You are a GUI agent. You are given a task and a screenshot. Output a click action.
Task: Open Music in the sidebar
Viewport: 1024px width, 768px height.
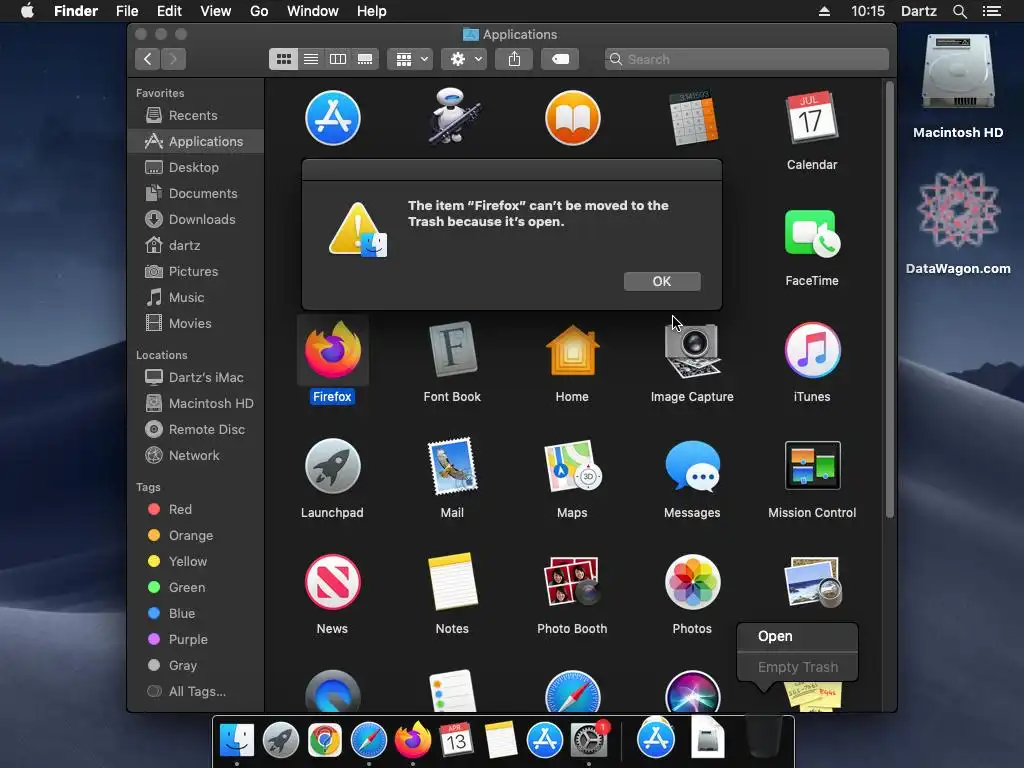point(196,297)
